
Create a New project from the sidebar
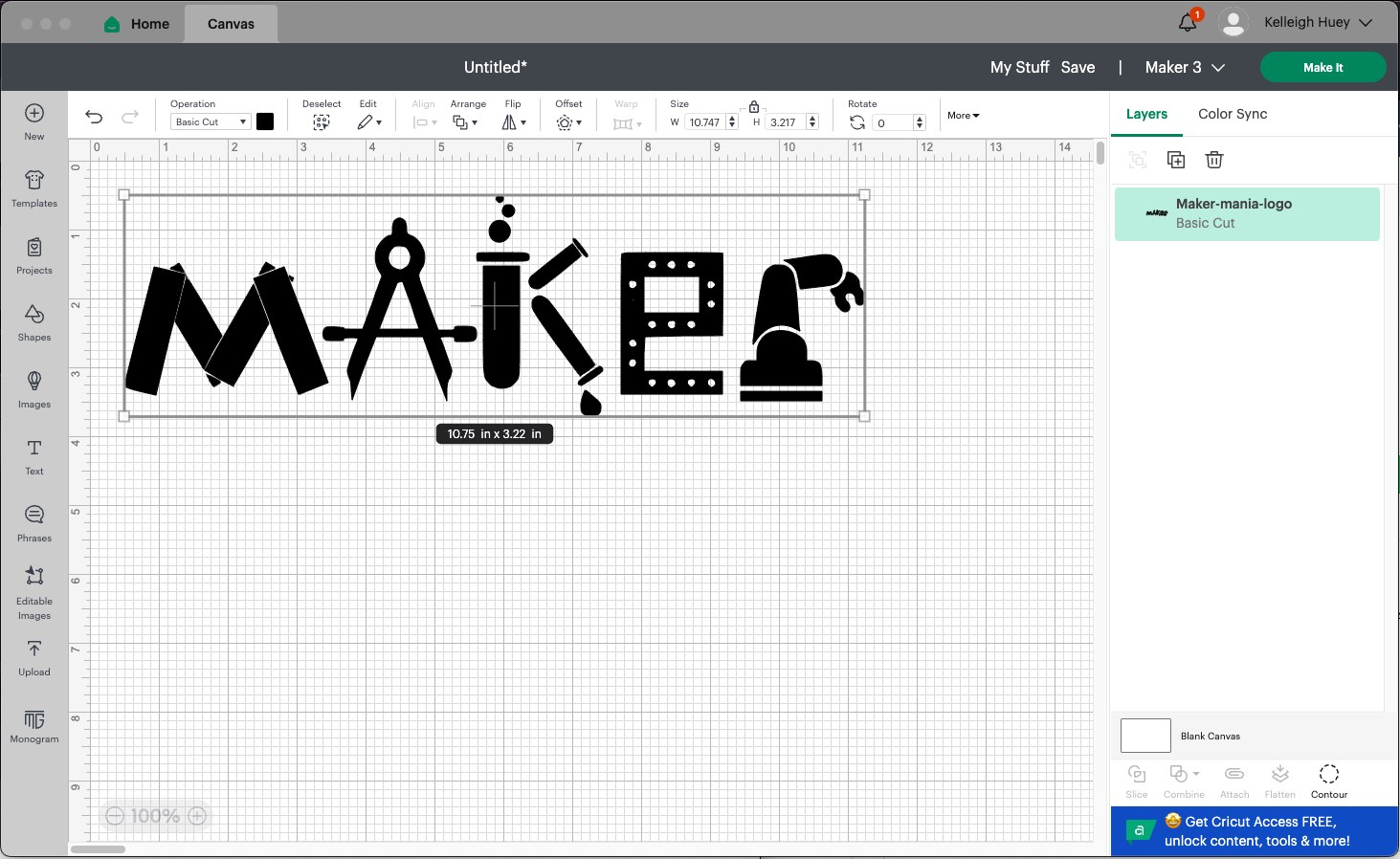point(34,121)
